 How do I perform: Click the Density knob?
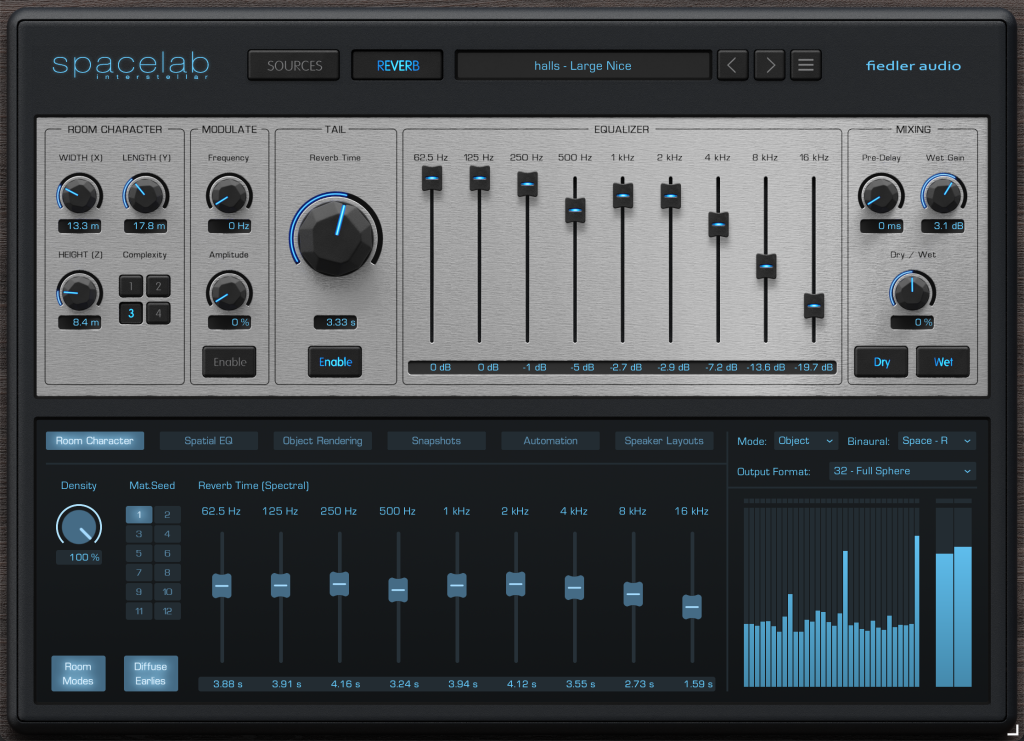click(x=79, y=526)
